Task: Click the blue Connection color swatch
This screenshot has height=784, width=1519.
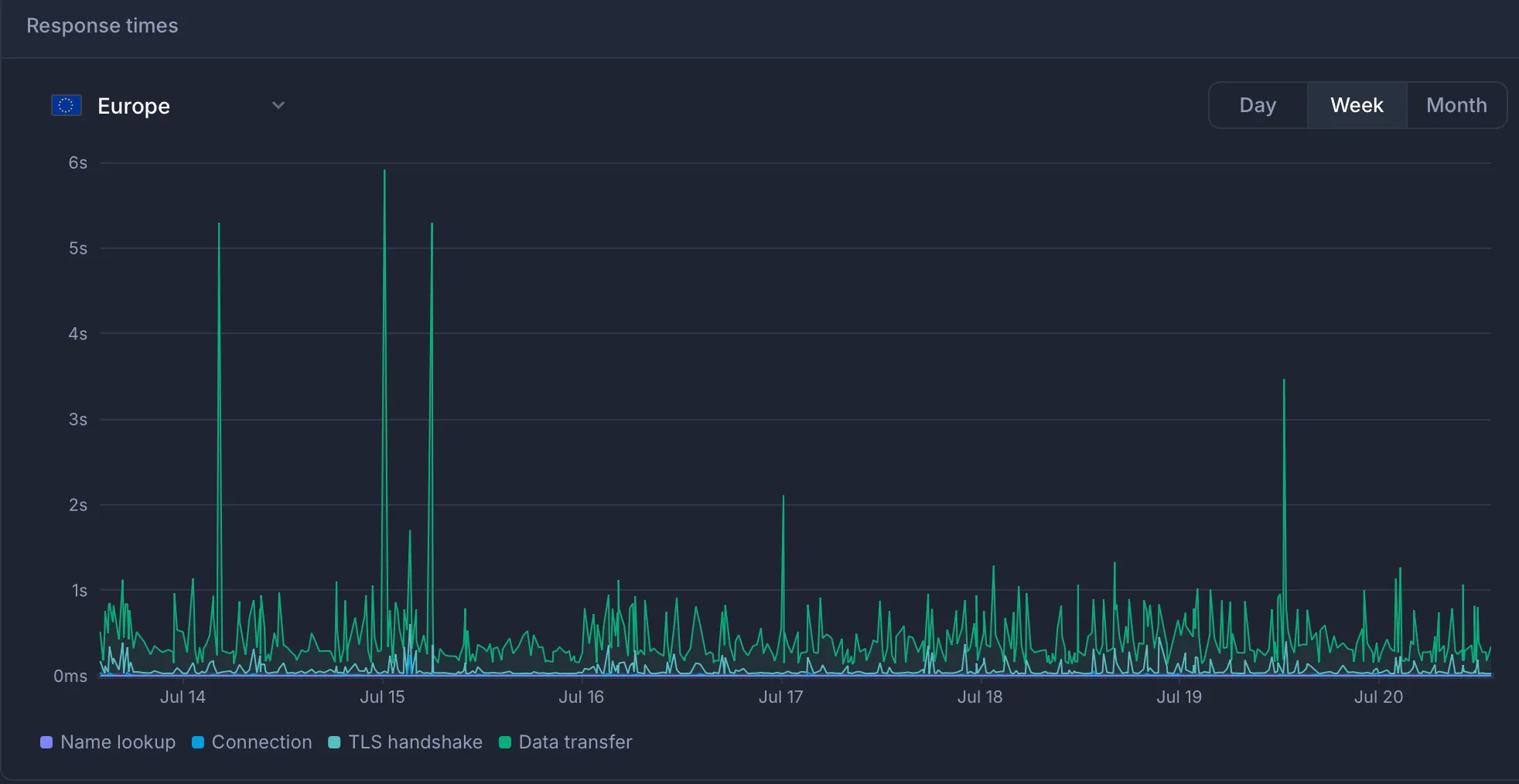Action: coord(198,742)
